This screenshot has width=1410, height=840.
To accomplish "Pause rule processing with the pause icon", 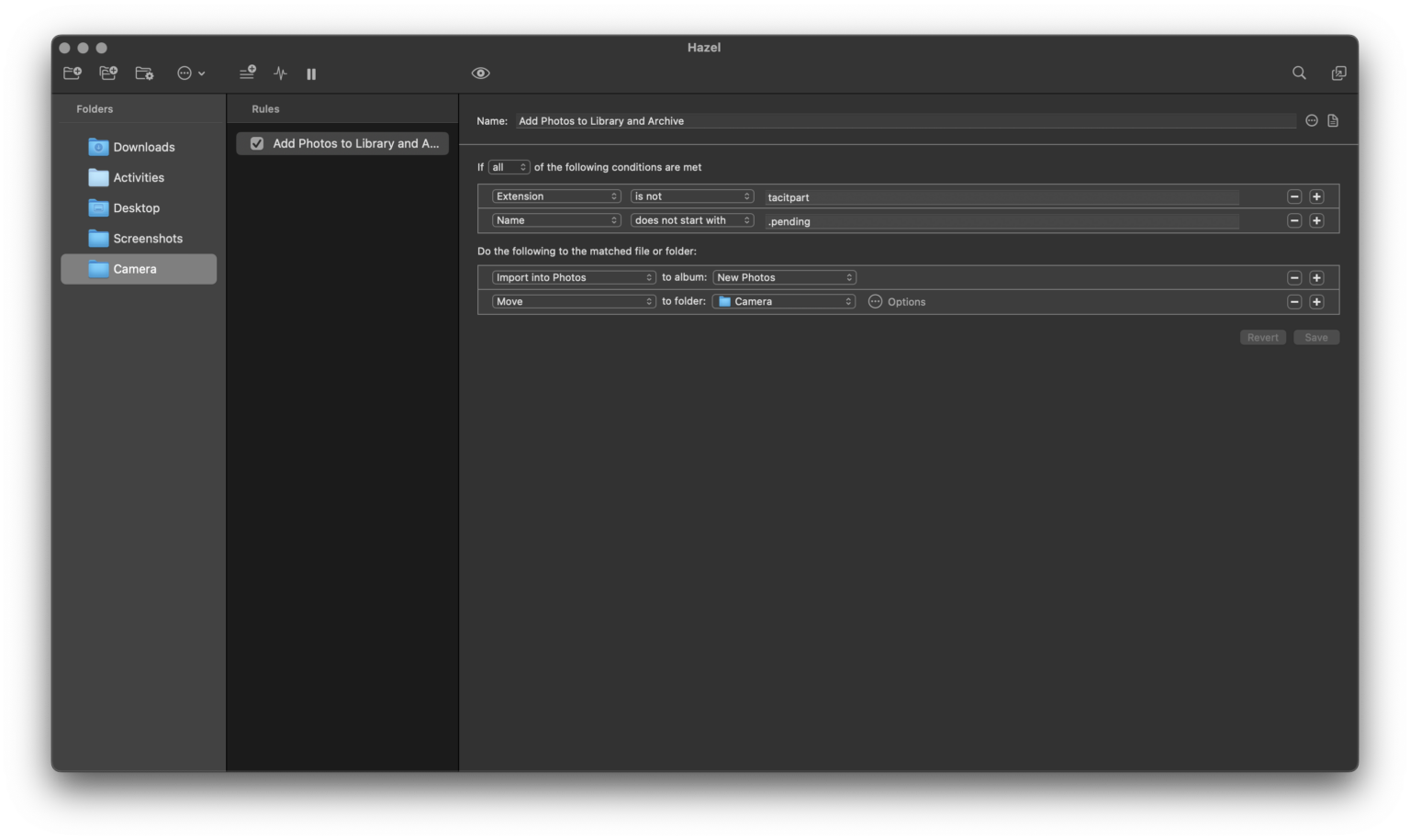I will [x=310, y=73].
